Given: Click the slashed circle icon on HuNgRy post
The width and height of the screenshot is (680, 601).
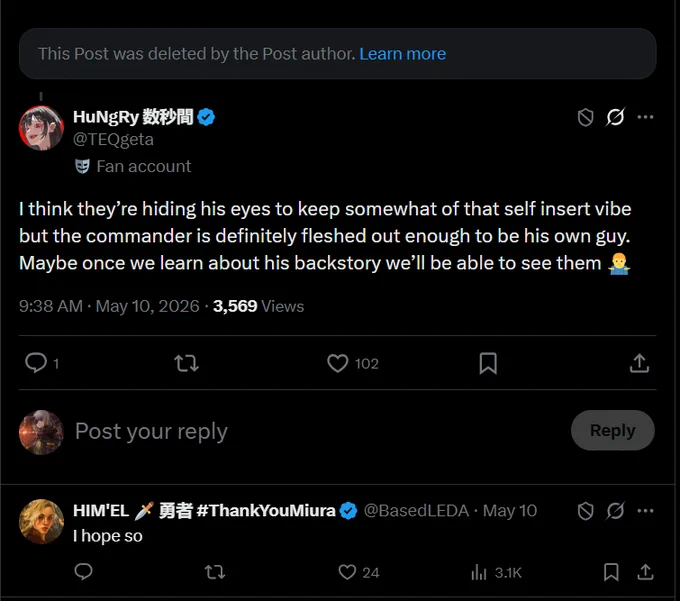Looking at the screenshot, I should pyautogui.click(x=615, y=117).
